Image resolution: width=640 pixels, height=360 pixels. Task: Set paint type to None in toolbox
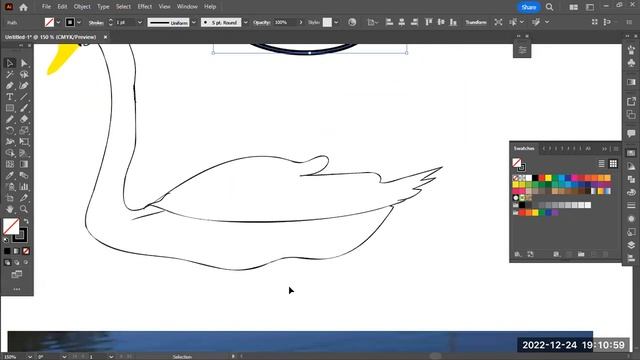[x=26, y=251]
